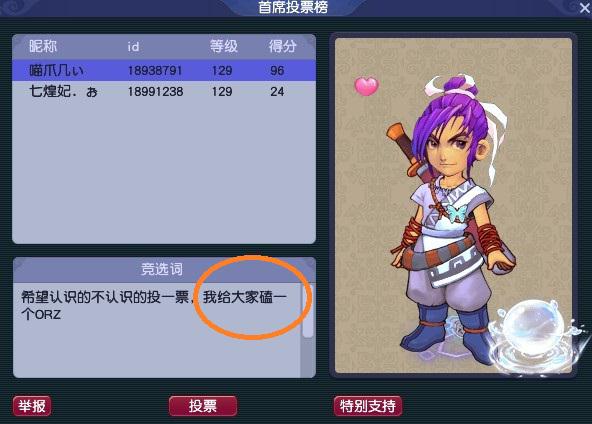This screenshot has width=592, height=424.
Task: Click the pink heart icon
Action: [366, 86]
